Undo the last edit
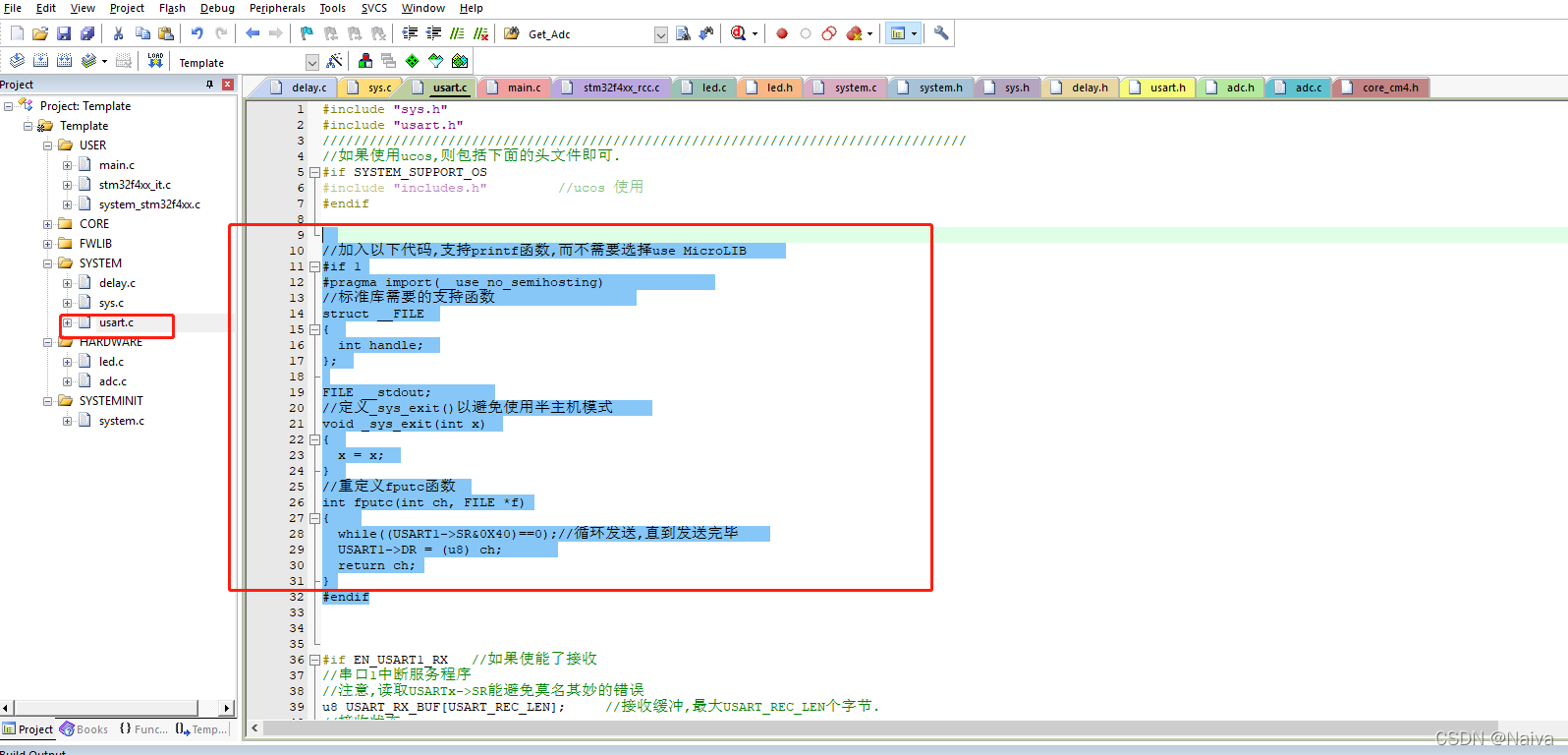 point(197,33)
